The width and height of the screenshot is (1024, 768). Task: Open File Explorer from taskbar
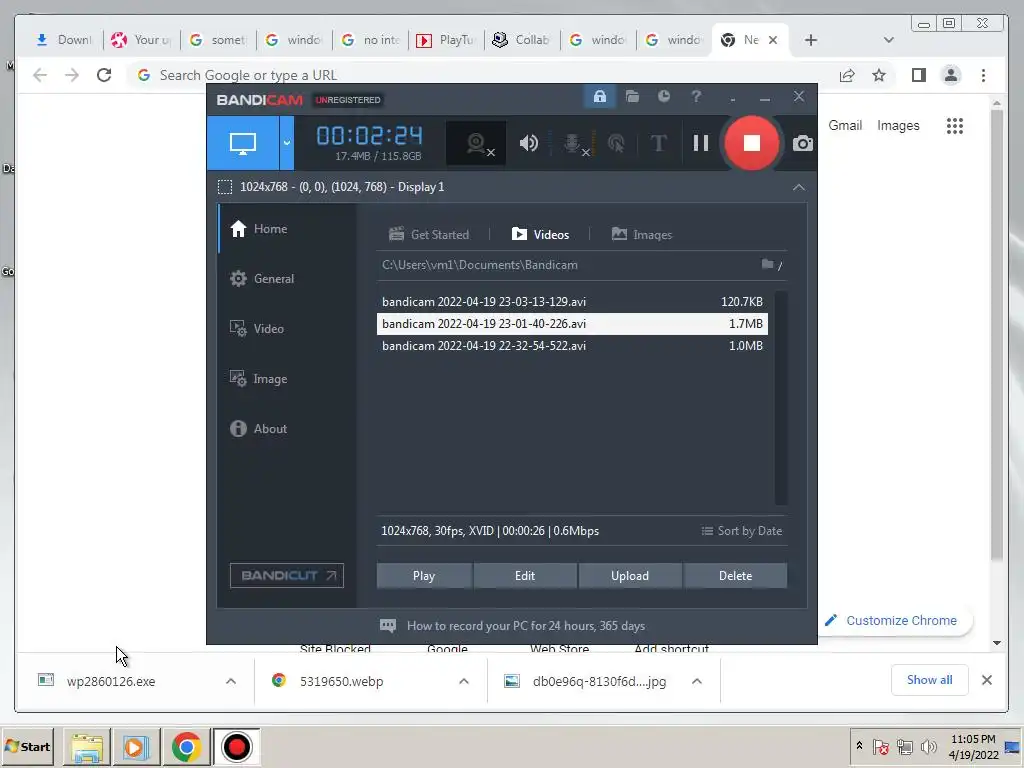pos(87,747)
